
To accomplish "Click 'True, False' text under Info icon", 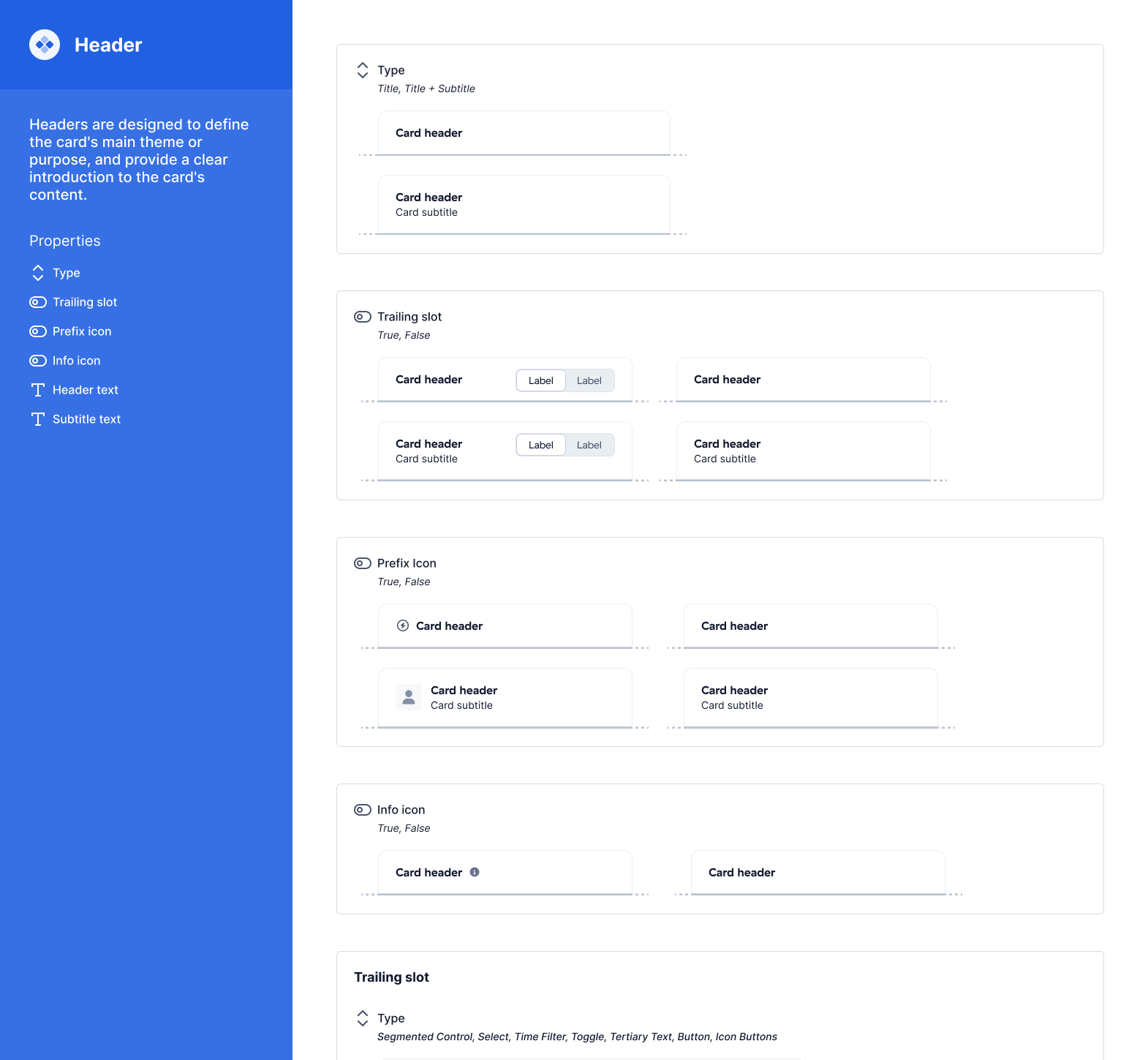I will click(x=404, y=828).
